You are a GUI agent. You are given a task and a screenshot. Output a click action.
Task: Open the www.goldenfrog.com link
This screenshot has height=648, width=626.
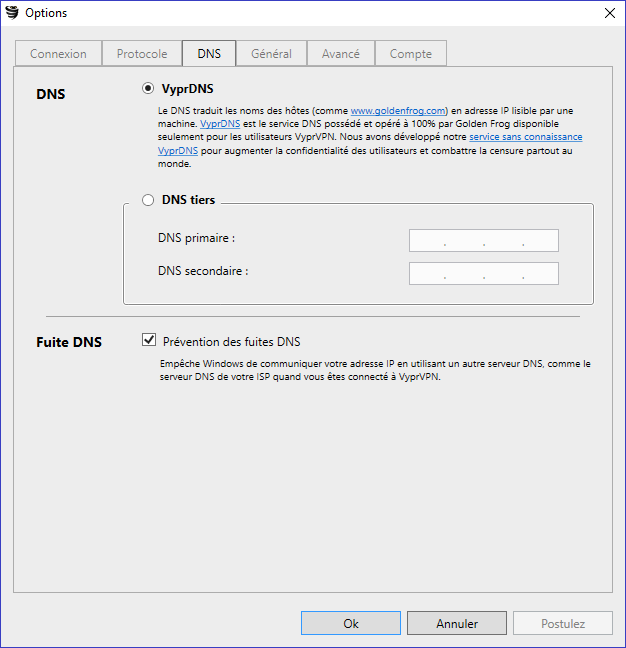coord(398,111)
